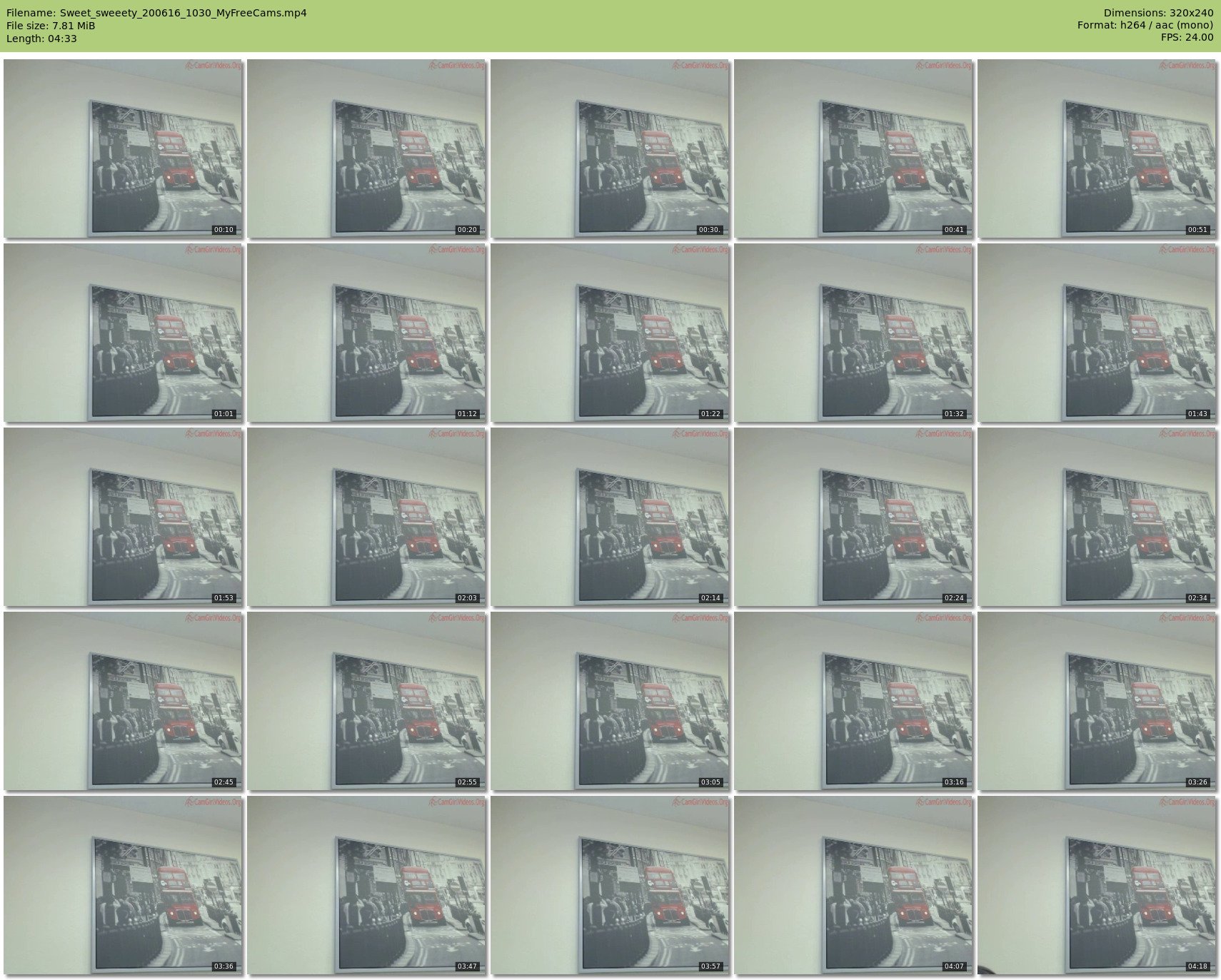
Task: Select the thumbnail marked 03:16
Action: click(x=853, y=701)
